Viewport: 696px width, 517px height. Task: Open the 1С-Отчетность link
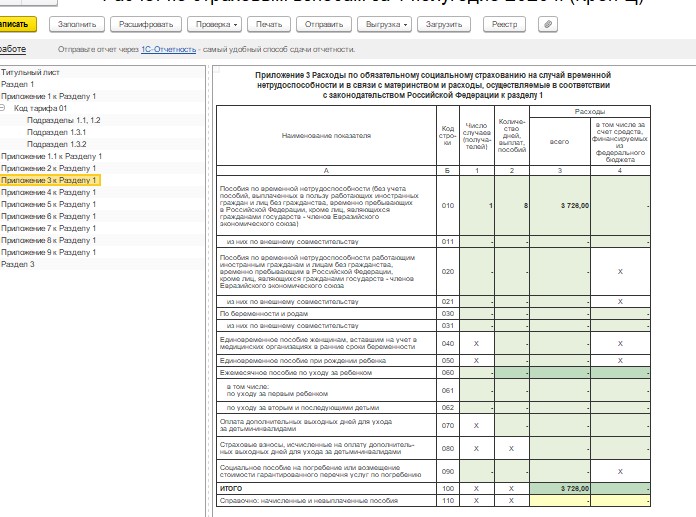[x=168, y=49]
